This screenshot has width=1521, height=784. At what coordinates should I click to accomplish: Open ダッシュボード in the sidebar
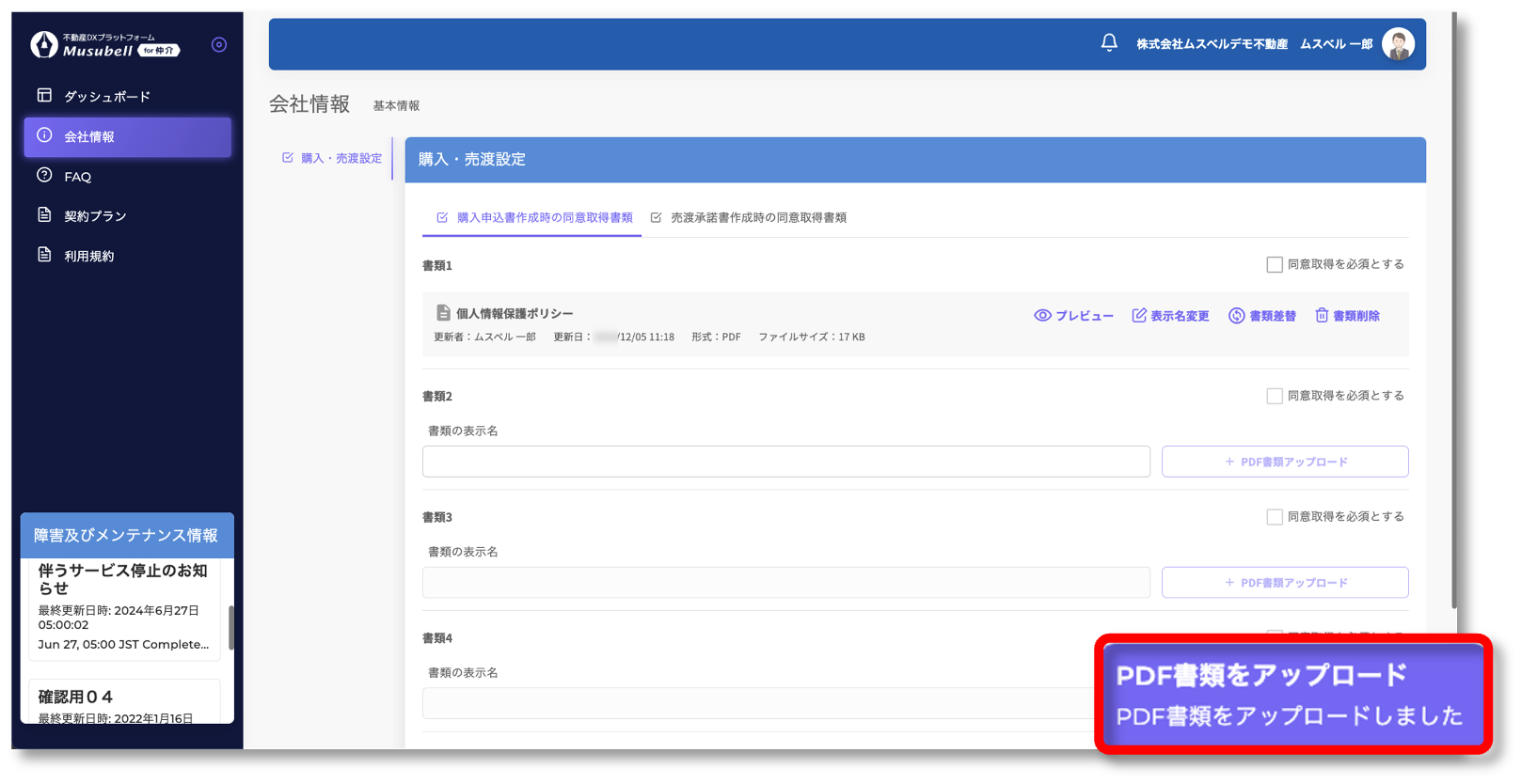106,97
